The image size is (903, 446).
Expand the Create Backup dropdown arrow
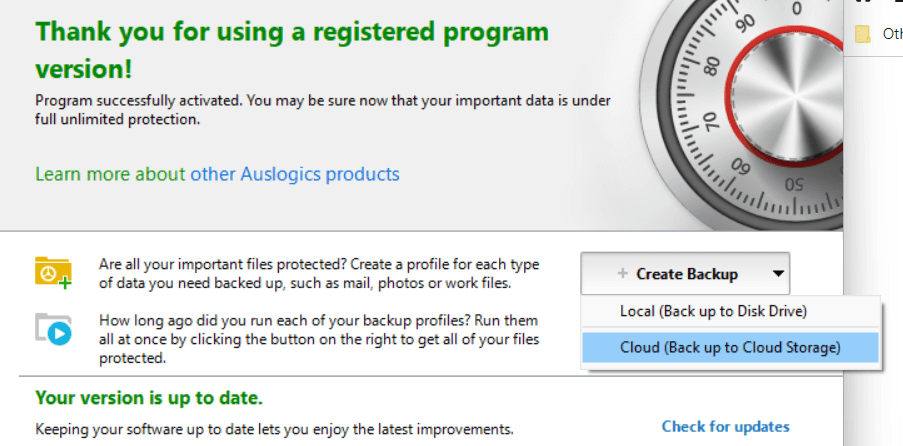pyautogui.click(x=777, y=274)
